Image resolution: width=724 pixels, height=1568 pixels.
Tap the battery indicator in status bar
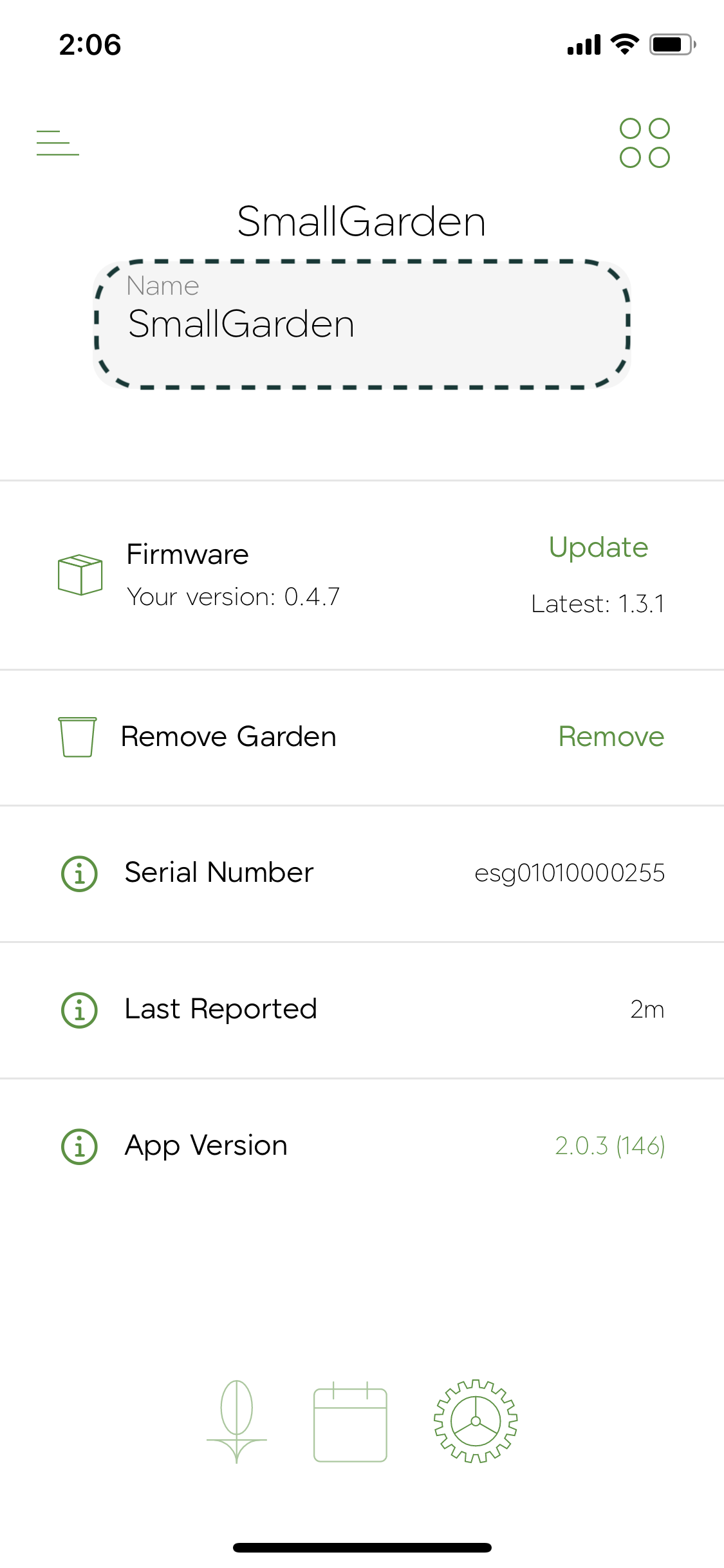click(x=673, y=44)
